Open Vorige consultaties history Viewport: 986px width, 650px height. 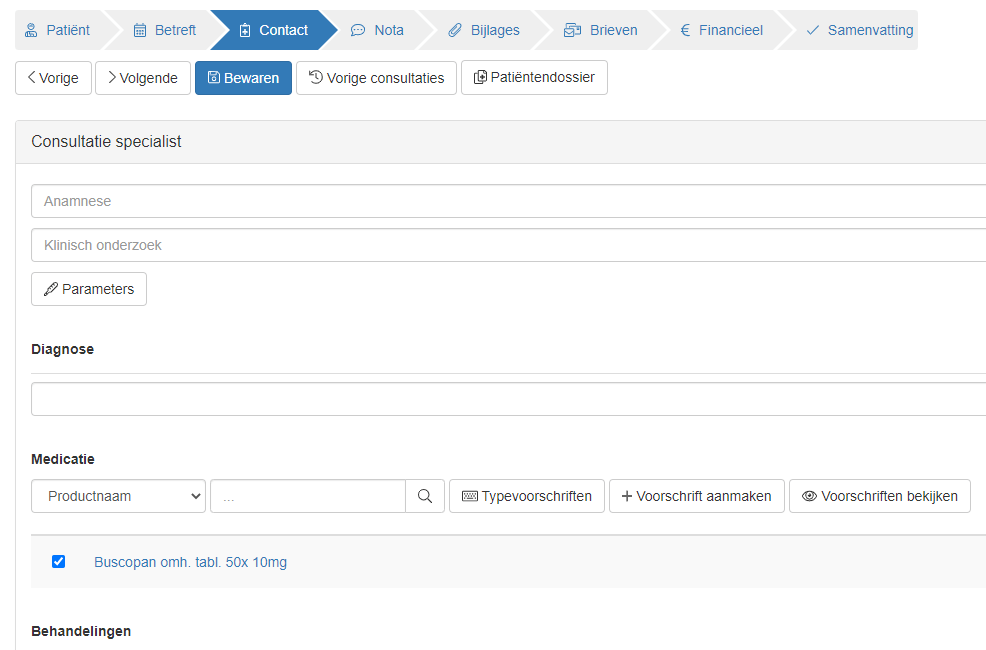click(376, 78)
